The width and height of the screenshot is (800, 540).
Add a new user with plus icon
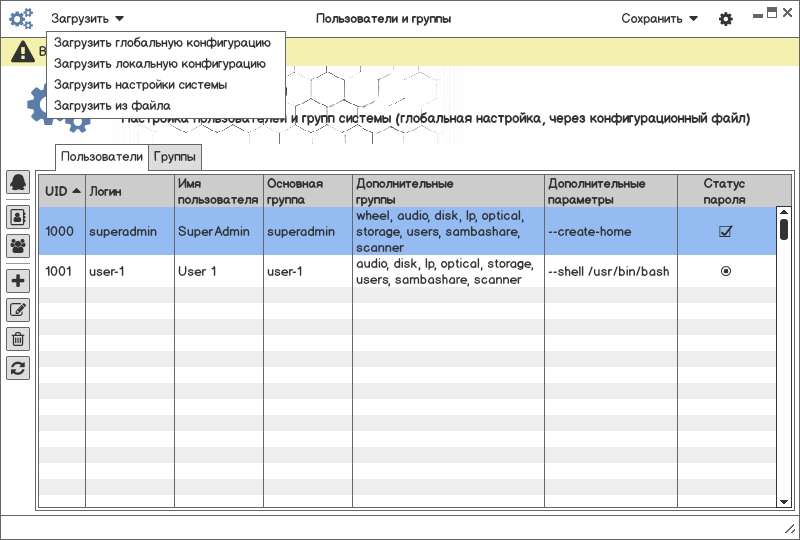[18, 282]
